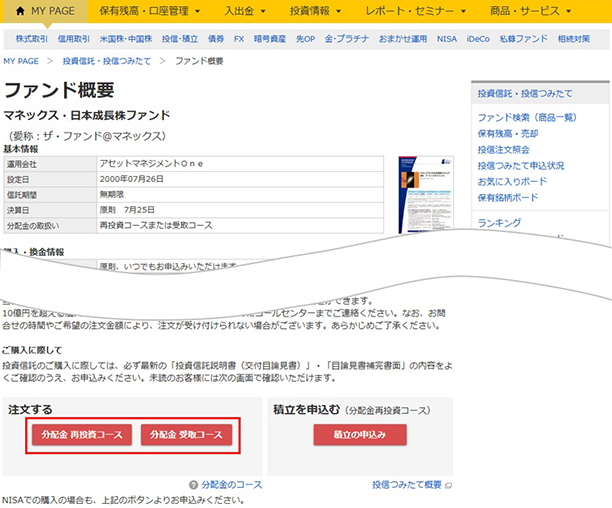Open 先OP section

coord(305,39)
